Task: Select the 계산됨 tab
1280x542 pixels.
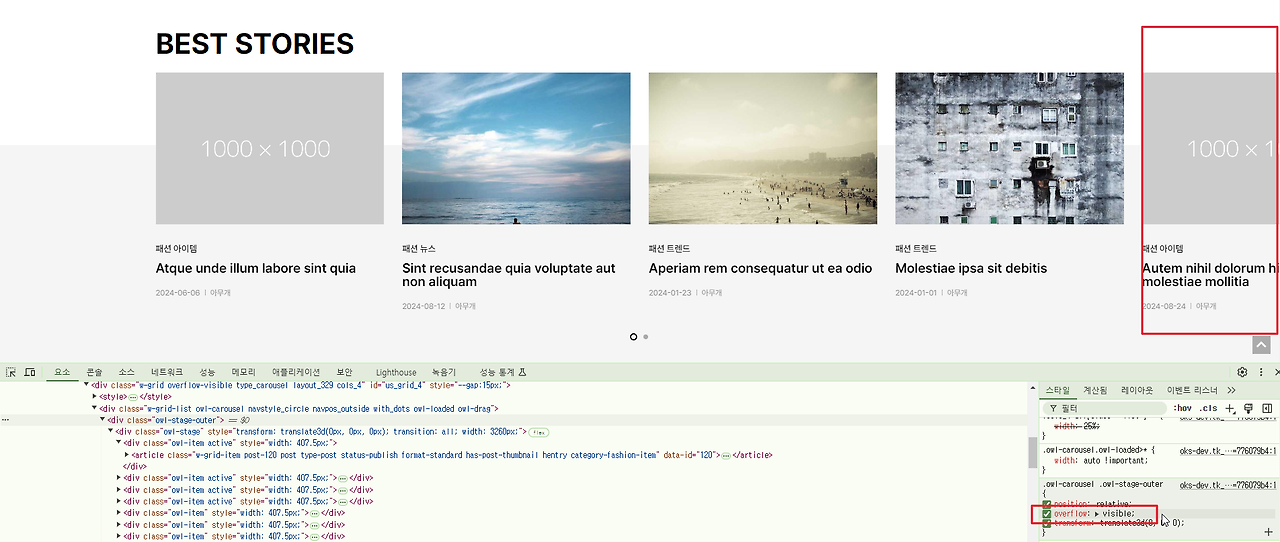Action: tap(1095, 390)
